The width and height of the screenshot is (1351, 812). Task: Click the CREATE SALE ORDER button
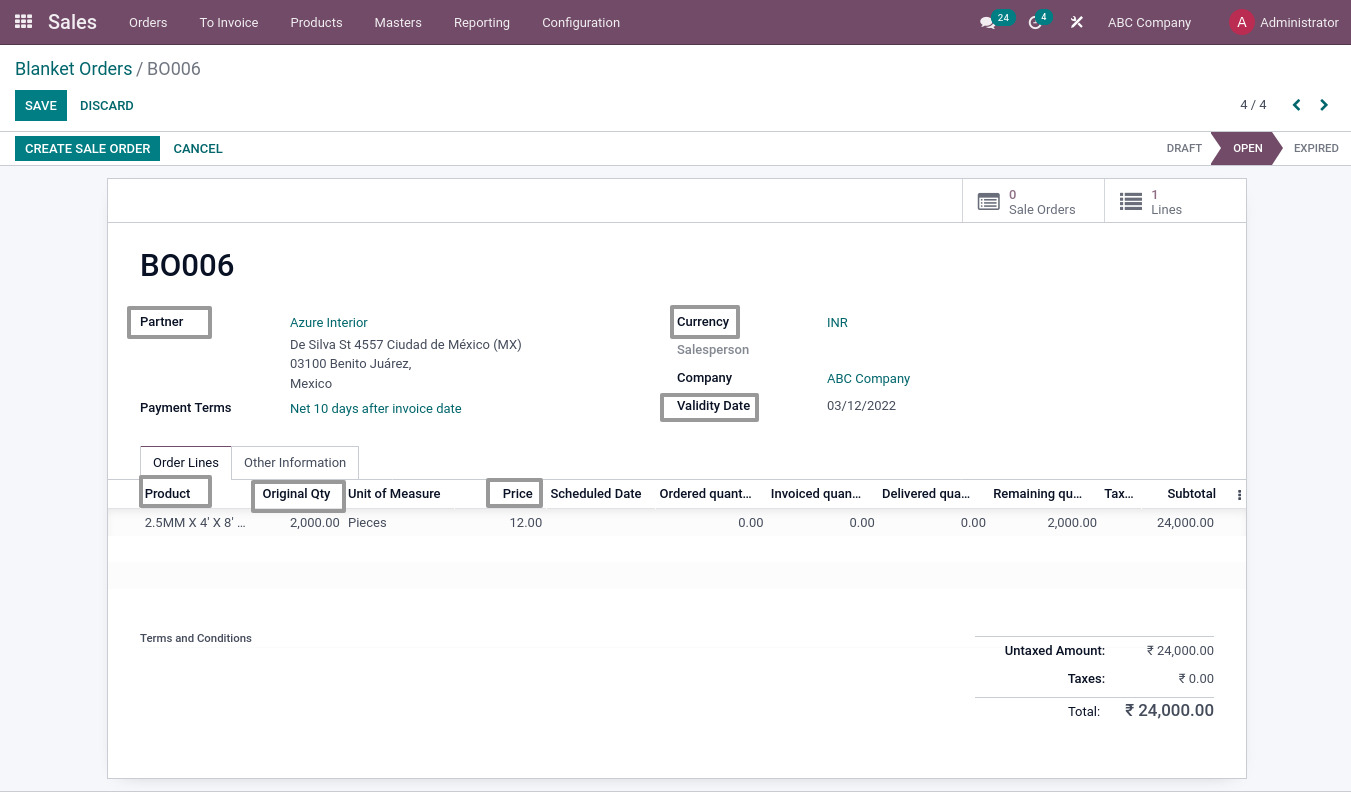pos(87,148)
